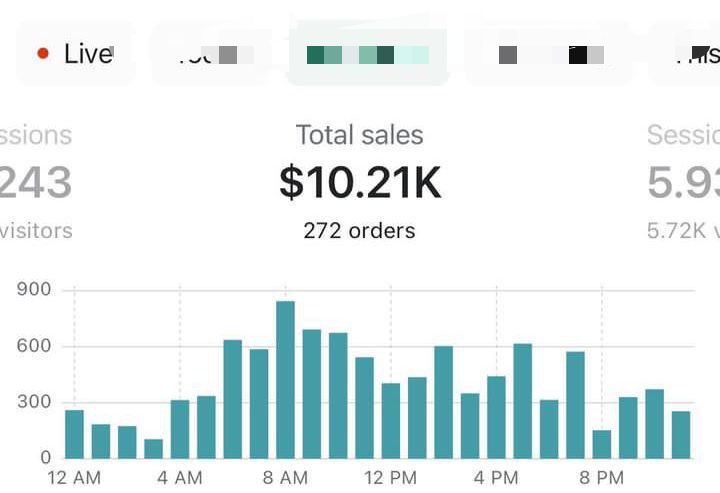Select the green highlighted date range pill
Screen dimensions: 720x493
point(367,54)
